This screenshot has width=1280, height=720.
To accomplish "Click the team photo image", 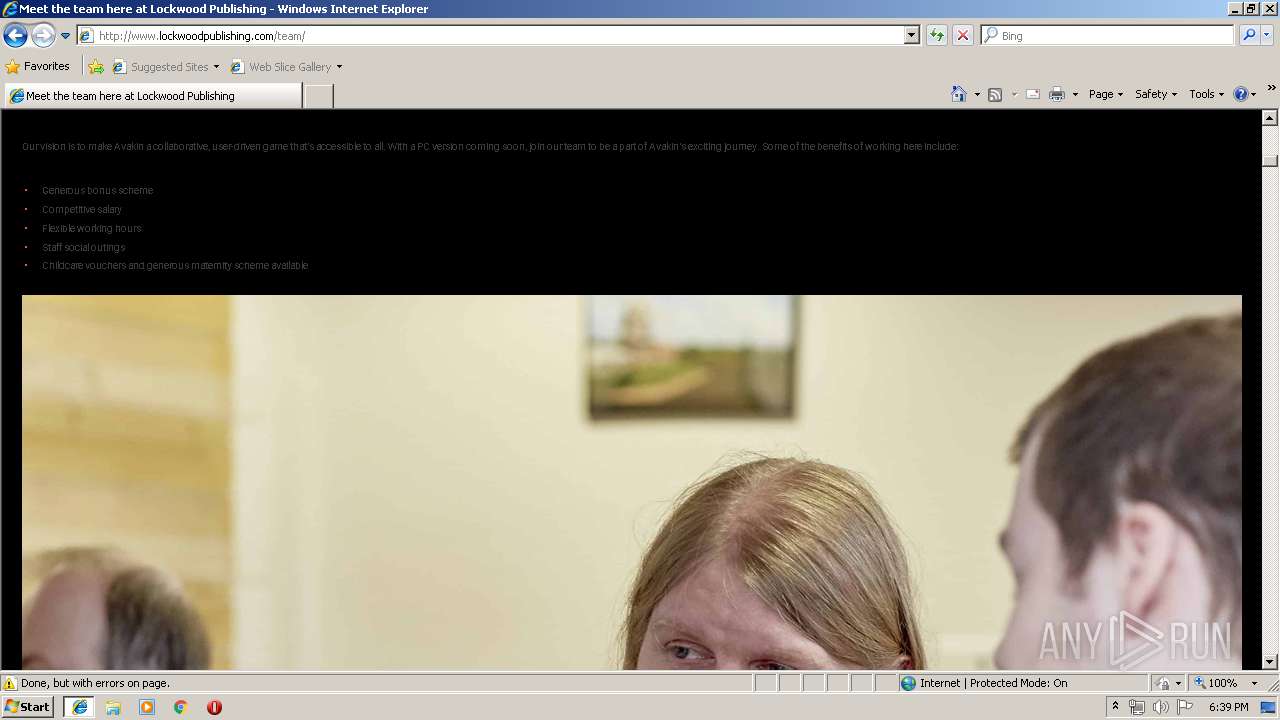I will click(x=632, y=482).
